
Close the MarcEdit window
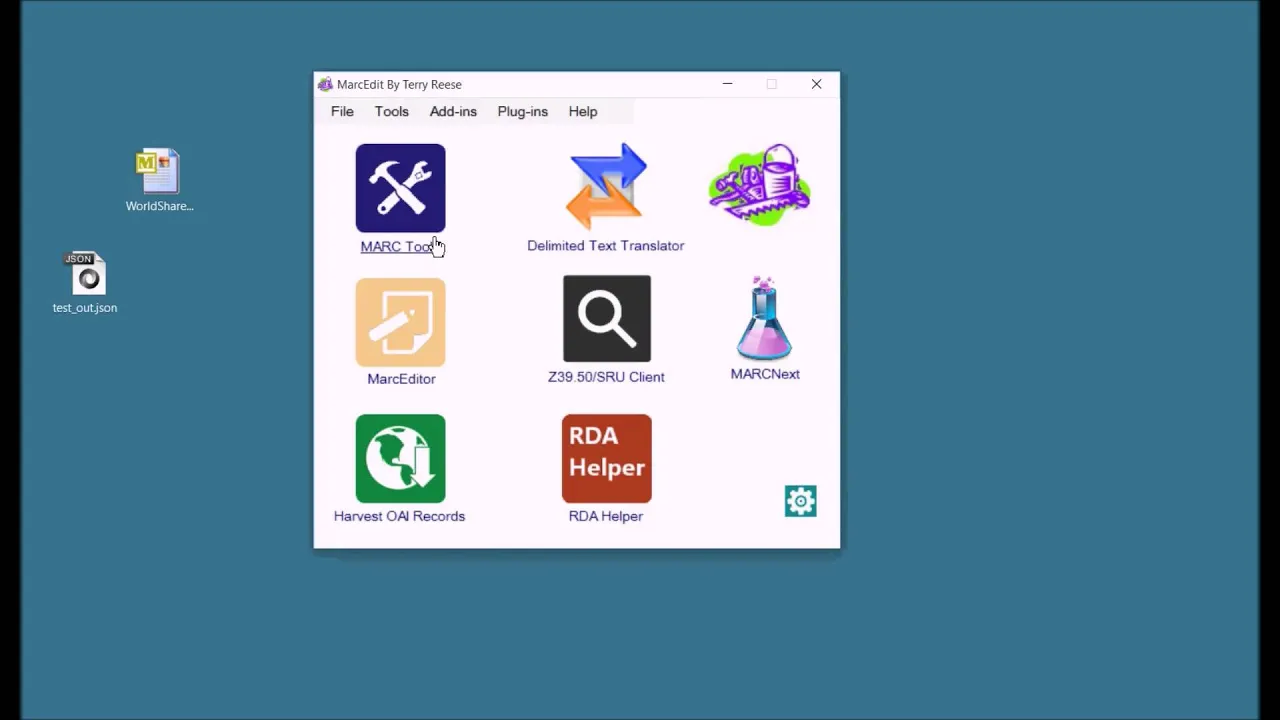816,84
